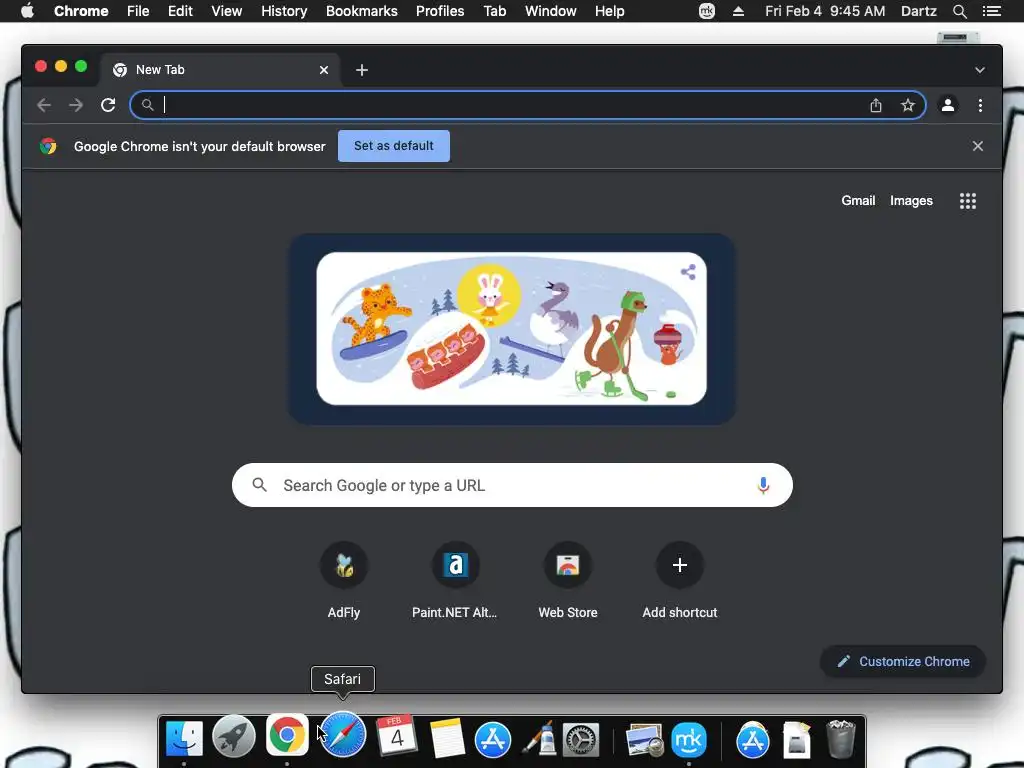Open Spotlight search in menu bar
1024x768 pixels.
[959, 11]
